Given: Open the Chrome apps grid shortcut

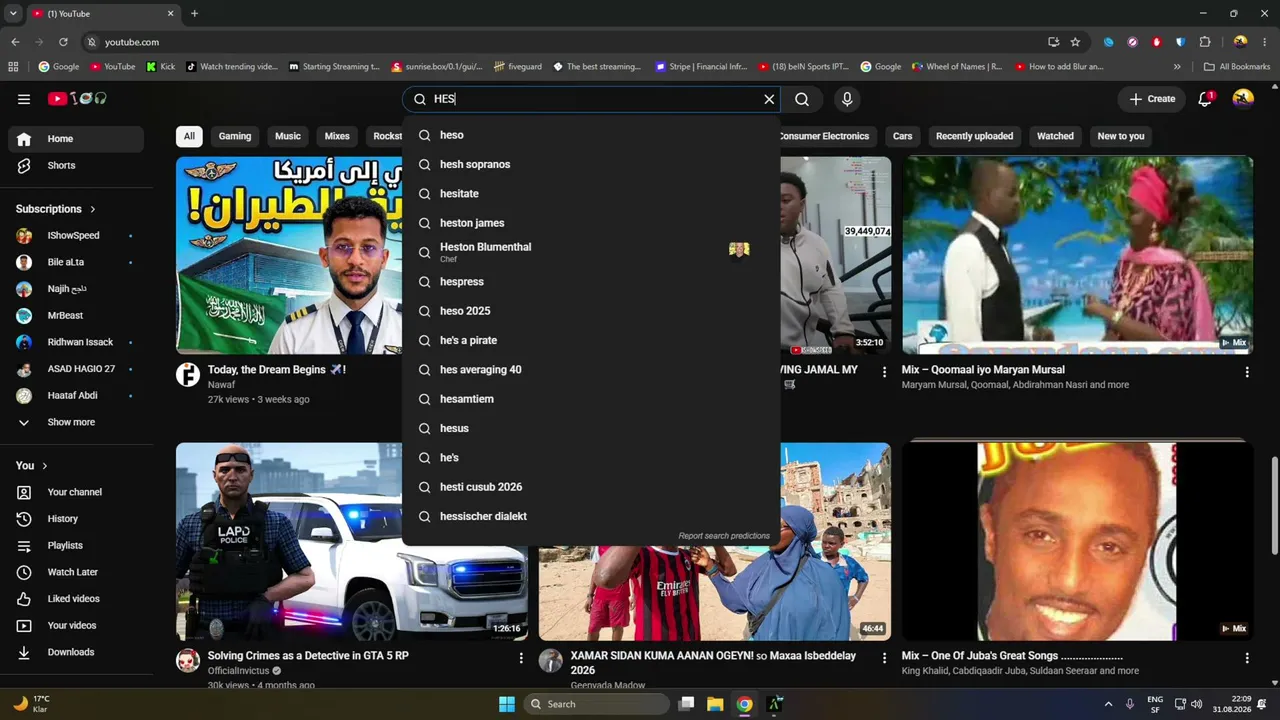Looking at the screenshot, I should point(13,67).
